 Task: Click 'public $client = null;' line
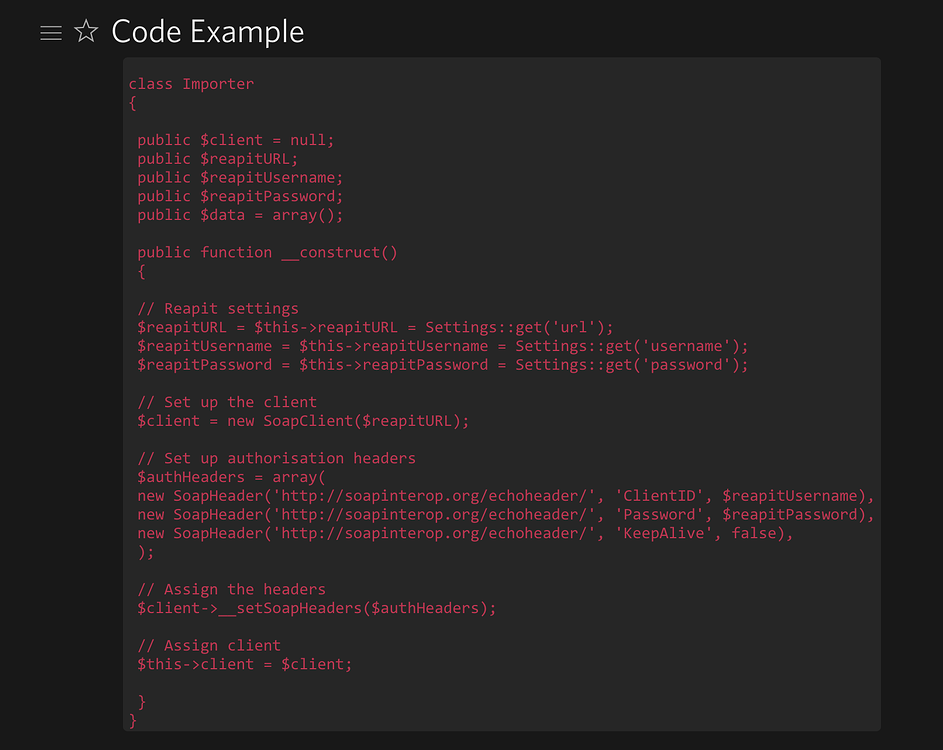tap(235, 140)
